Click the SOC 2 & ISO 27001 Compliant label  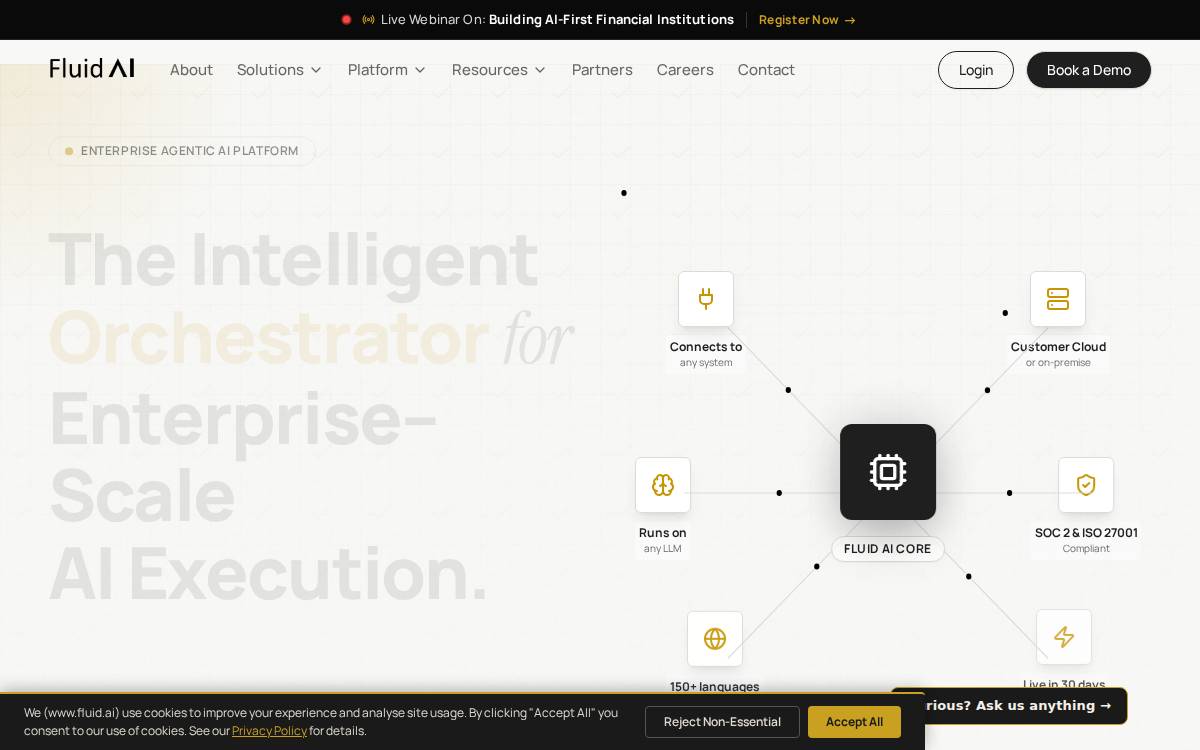click(1086, 540)
